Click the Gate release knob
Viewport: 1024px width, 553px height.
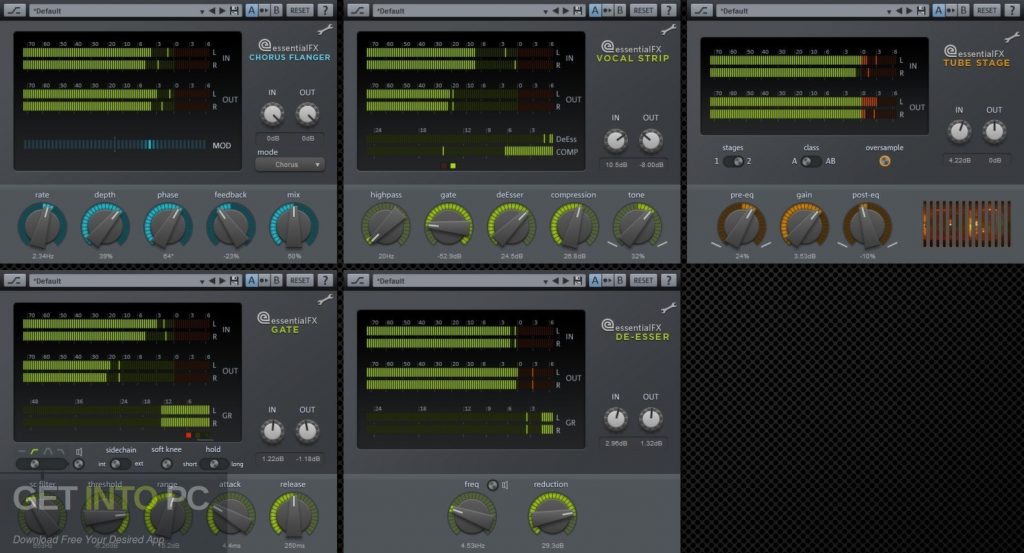coord(294,515)
